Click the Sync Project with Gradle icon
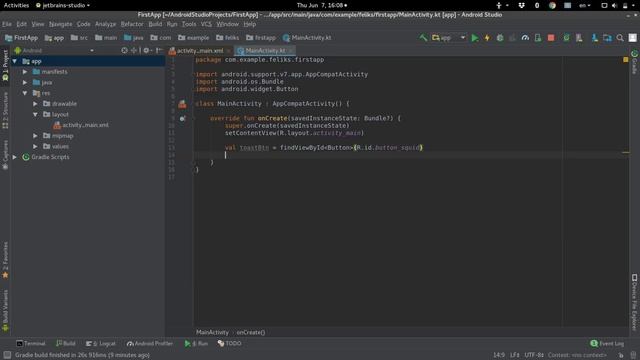The height and width of the screenshot is (360, 640). coord(566,38)
